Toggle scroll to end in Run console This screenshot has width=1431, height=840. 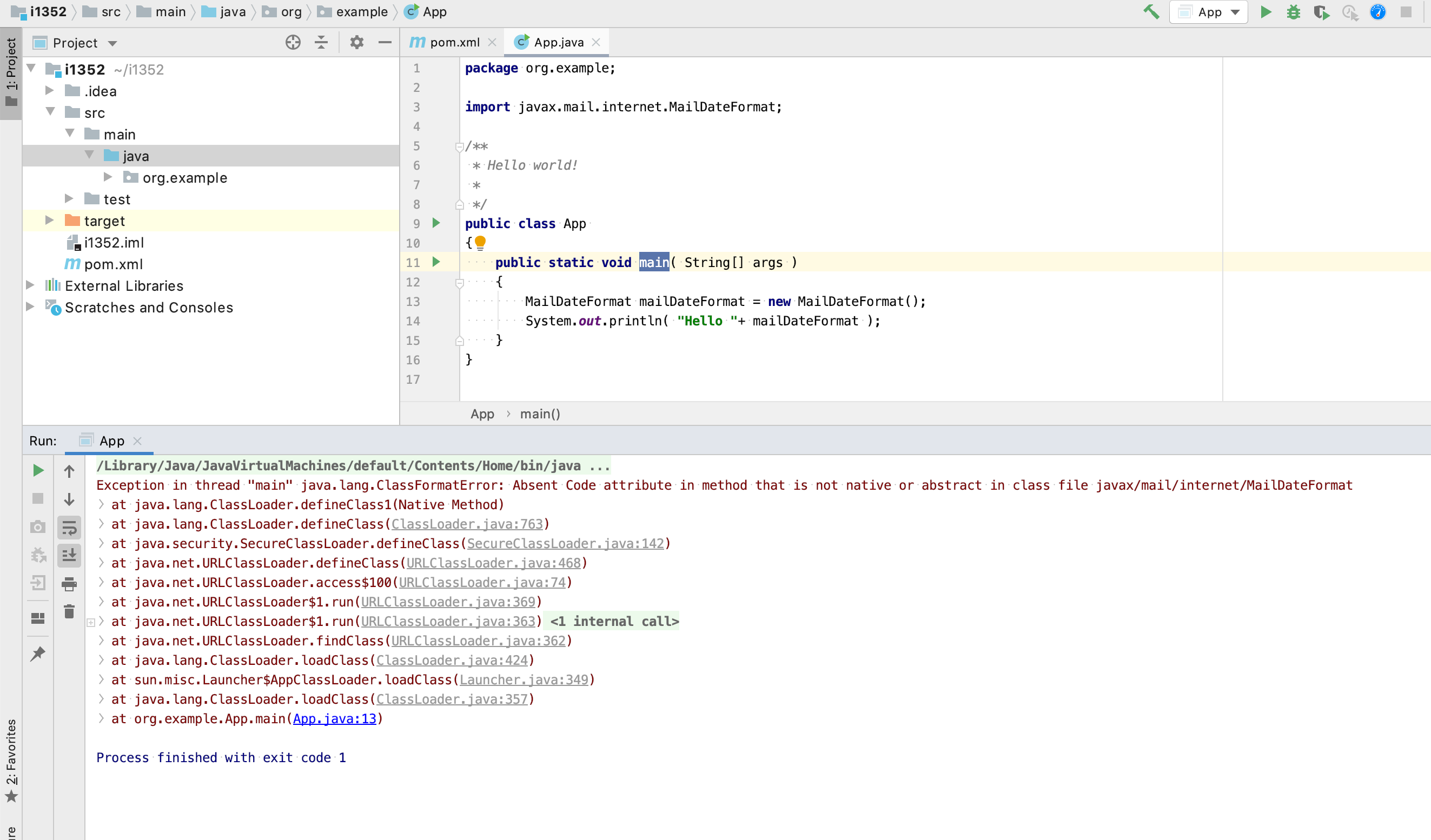pos(69,556)
